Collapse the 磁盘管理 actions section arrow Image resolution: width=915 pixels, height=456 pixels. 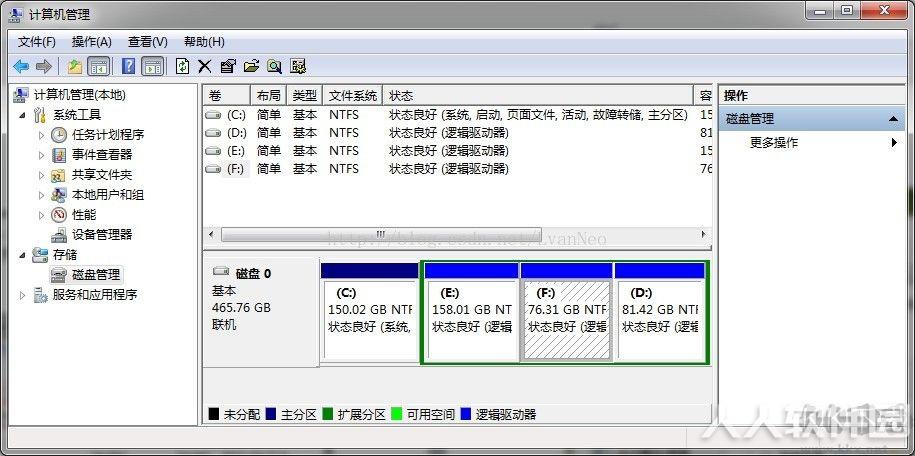893,119
